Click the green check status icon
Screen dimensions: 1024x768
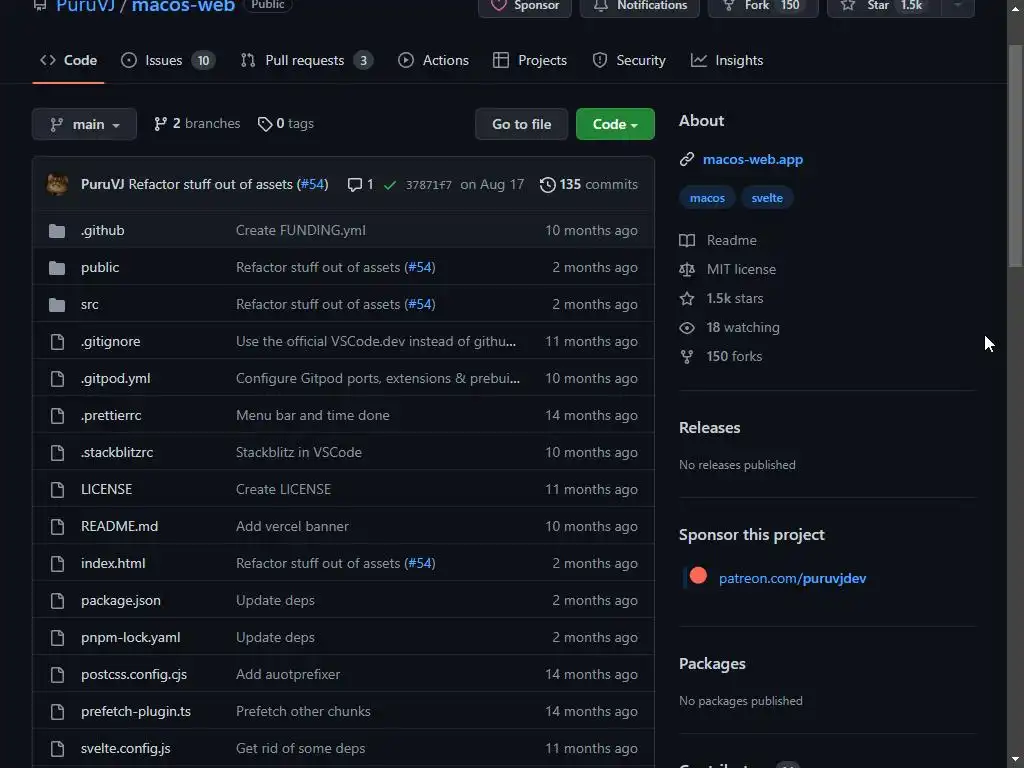(390, 185)
